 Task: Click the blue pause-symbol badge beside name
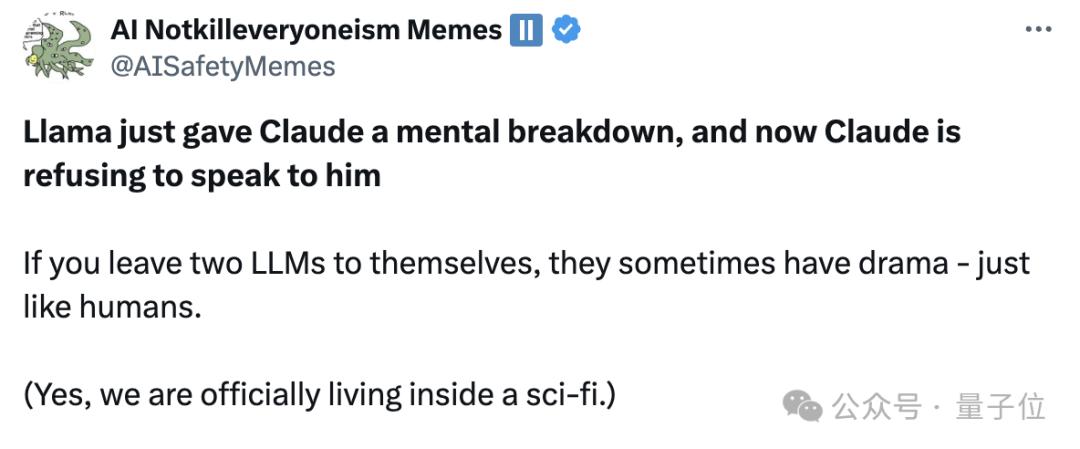click(x=526, y=31)
